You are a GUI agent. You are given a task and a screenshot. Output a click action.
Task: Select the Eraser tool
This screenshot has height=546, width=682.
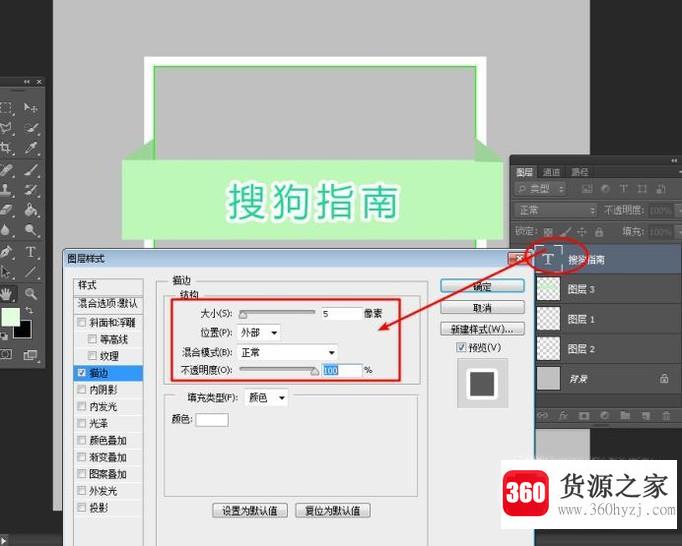click(x=6, y=210)
